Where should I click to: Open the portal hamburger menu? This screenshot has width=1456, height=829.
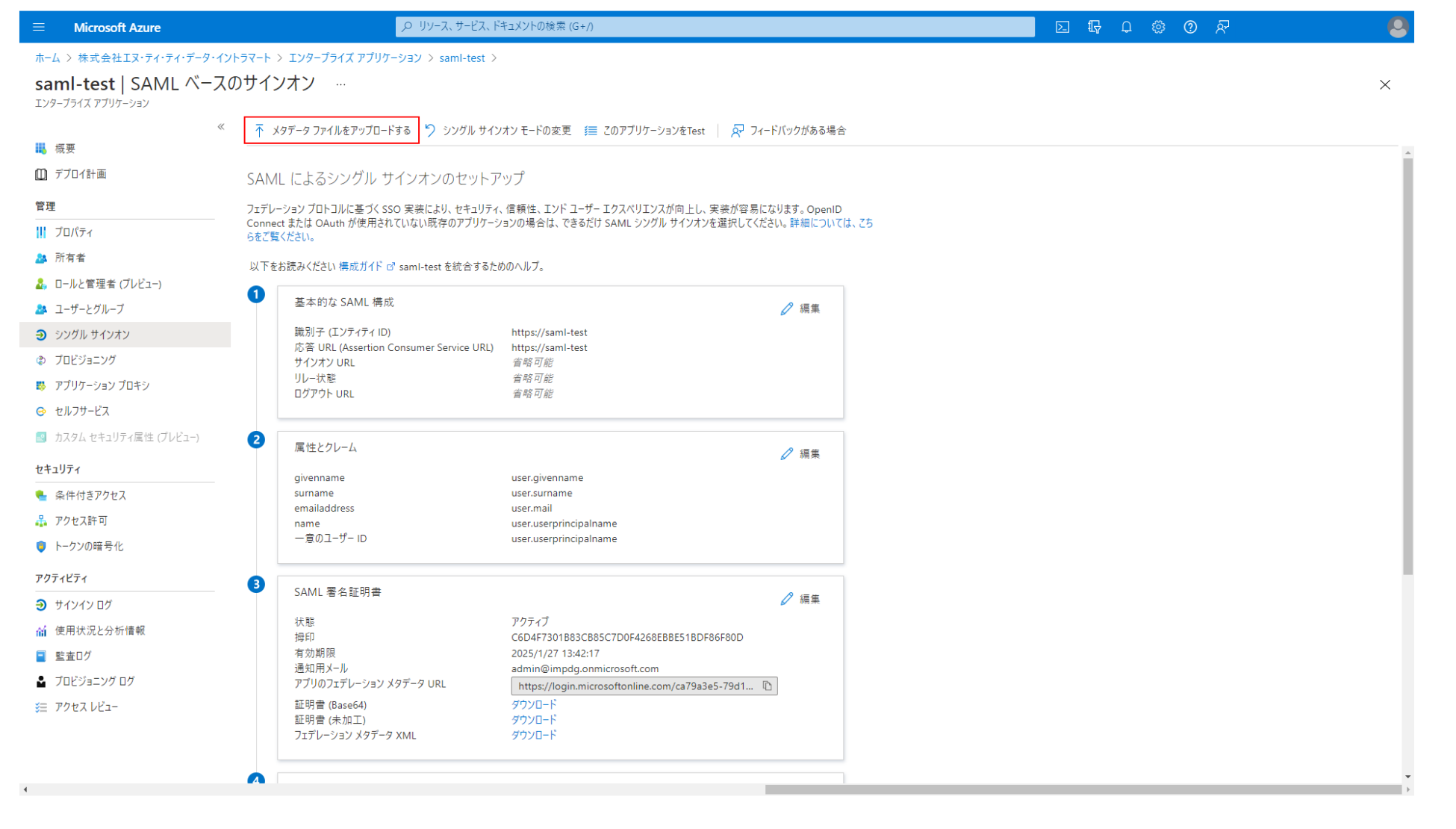click(39, 27)
